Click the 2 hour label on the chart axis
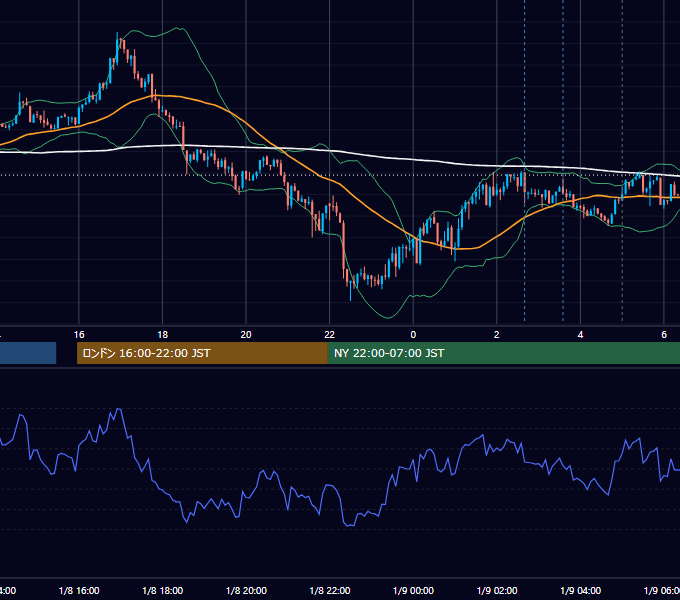 click(x=497, y=335)
